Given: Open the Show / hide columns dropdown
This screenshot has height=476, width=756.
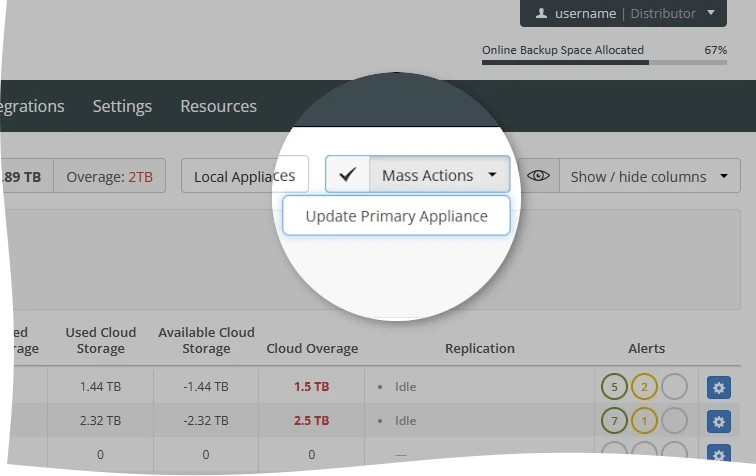Looking at the screenshot, I should click(649, 177).
